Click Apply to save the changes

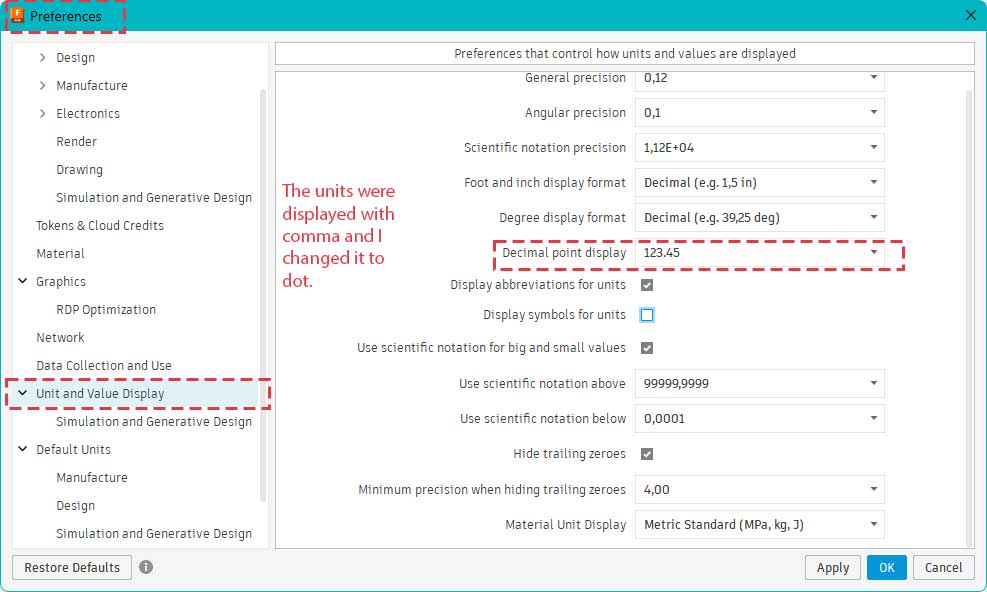click(x=832, y=567)
